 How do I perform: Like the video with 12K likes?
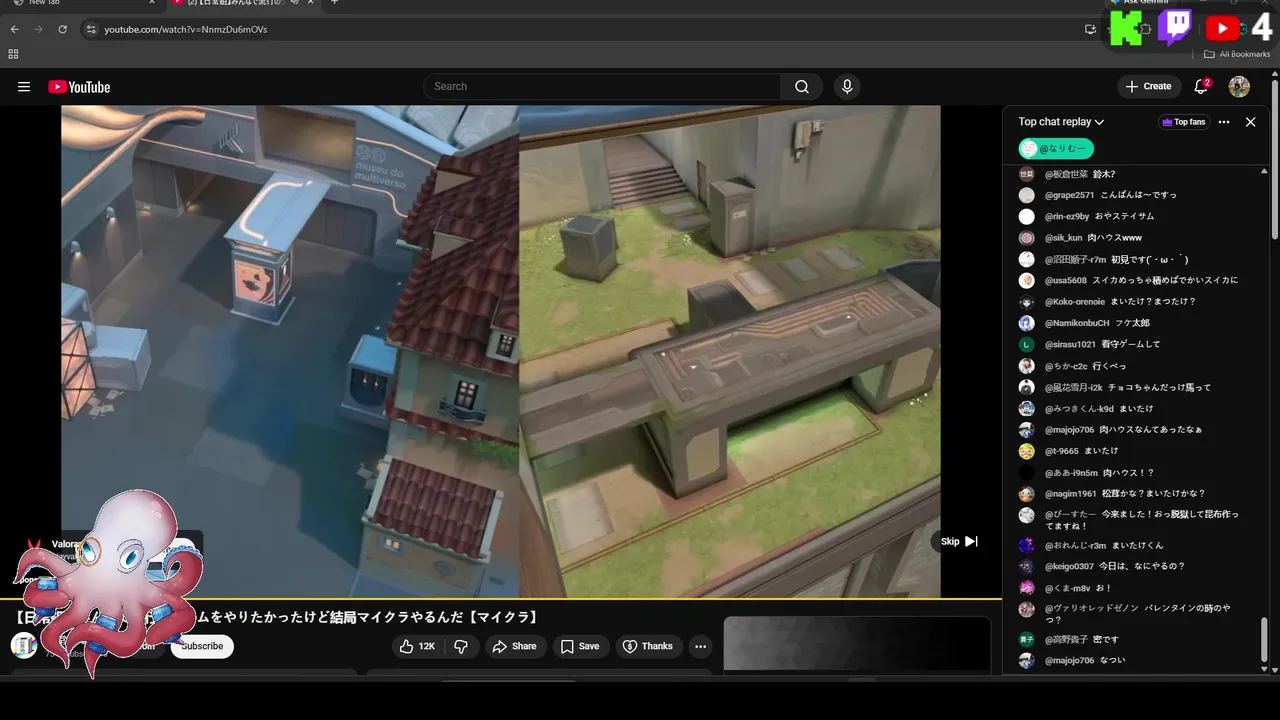[417, 646]
